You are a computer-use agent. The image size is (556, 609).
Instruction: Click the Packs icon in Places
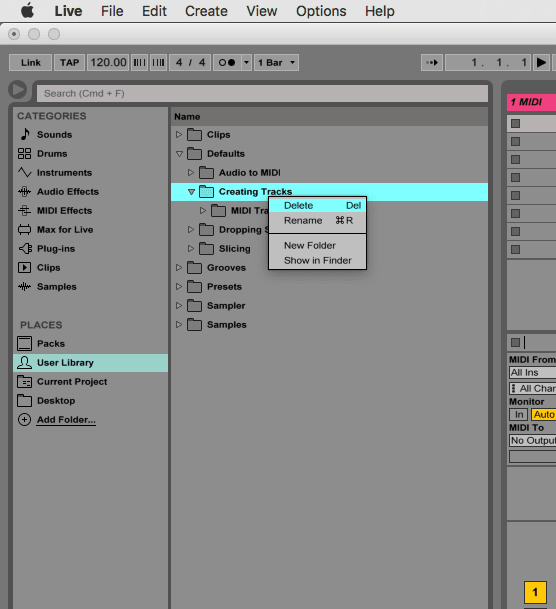tap(24, 344)
